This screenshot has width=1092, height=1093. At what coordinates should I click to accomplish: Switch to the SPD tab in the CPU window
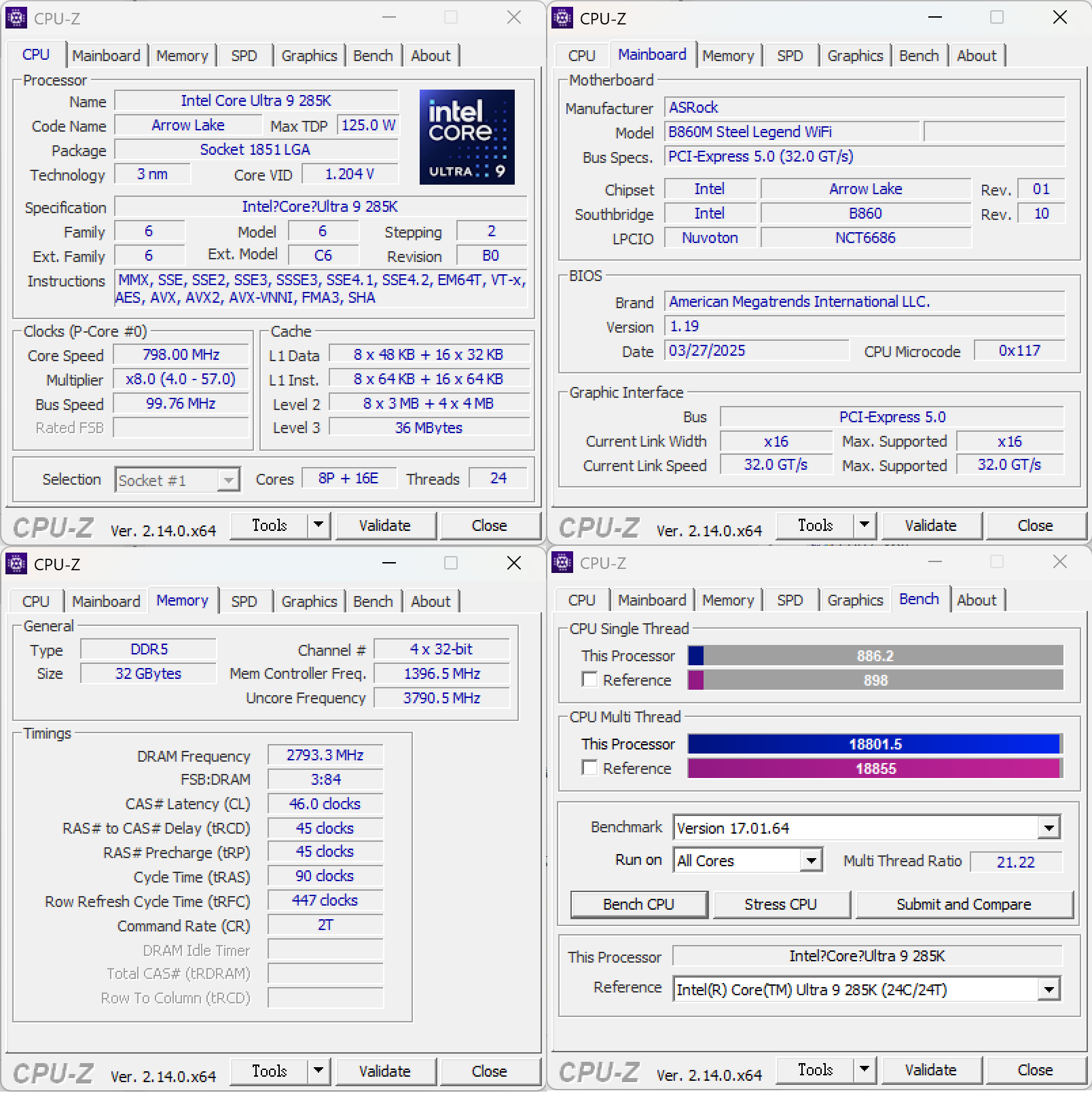244,56
